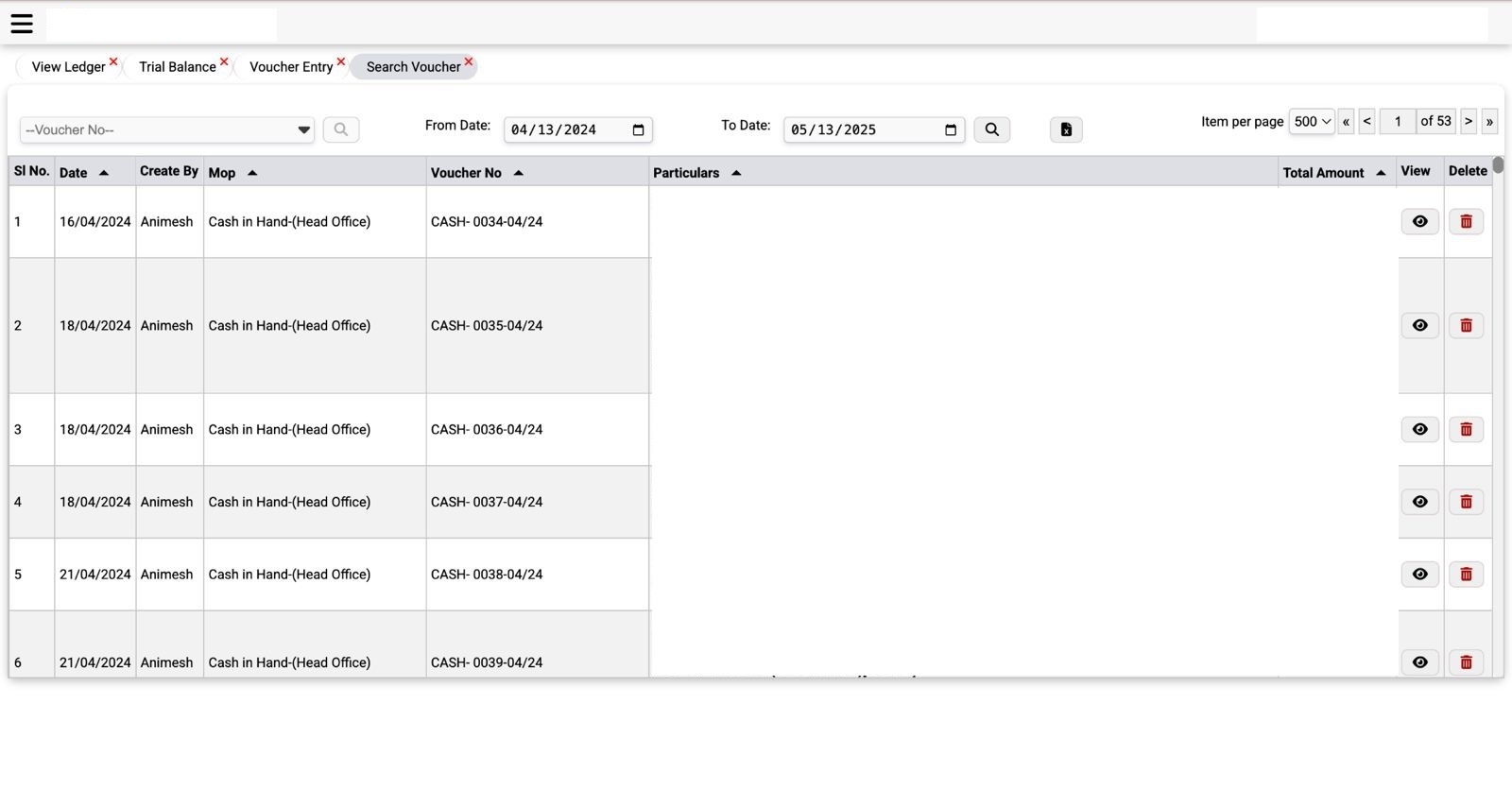Jump to the last page of results
1512x790 pixels.
tap(1489, 121)
